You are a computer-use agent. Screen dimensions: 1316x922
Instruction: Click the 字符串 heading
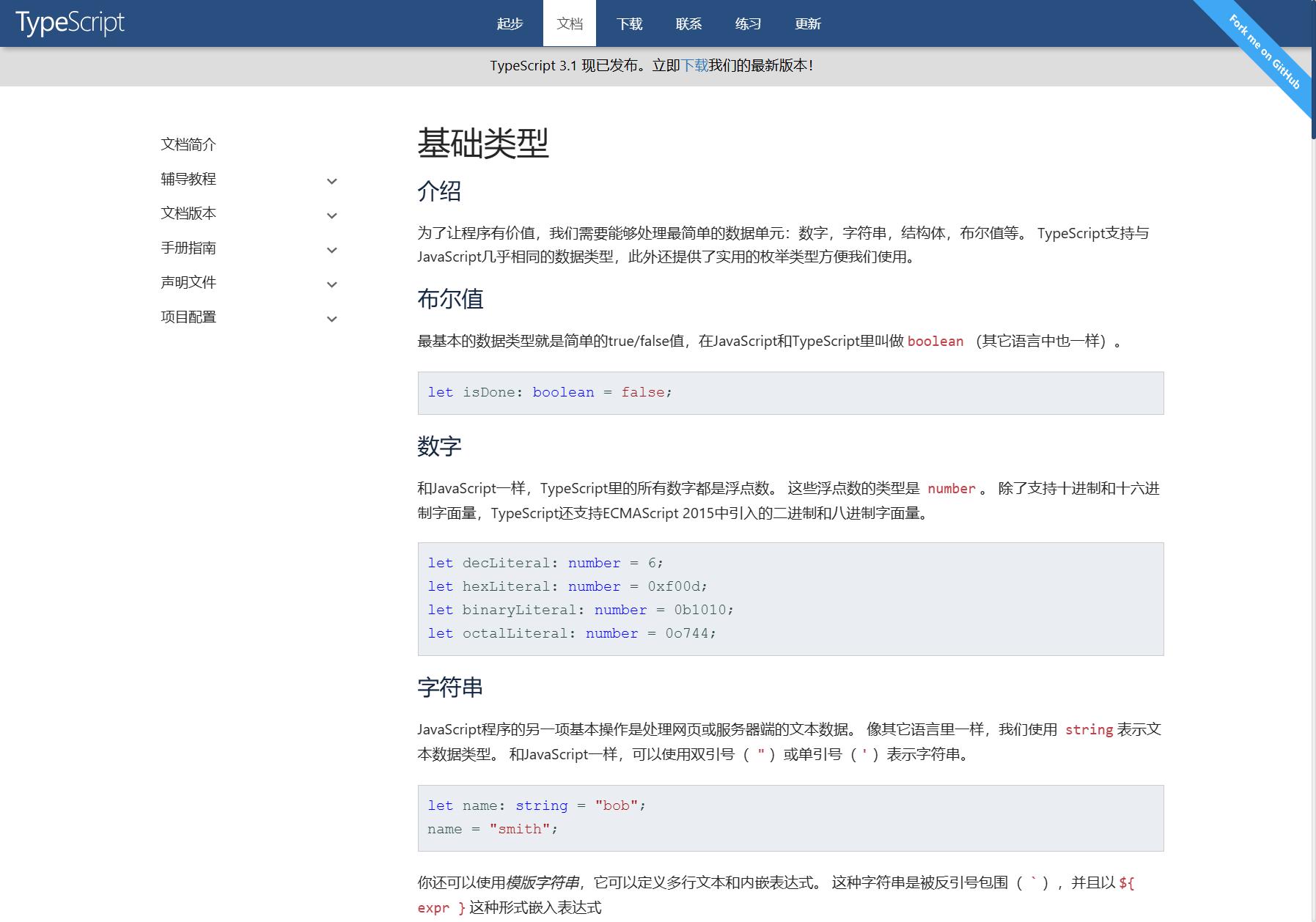coord(450,687)
